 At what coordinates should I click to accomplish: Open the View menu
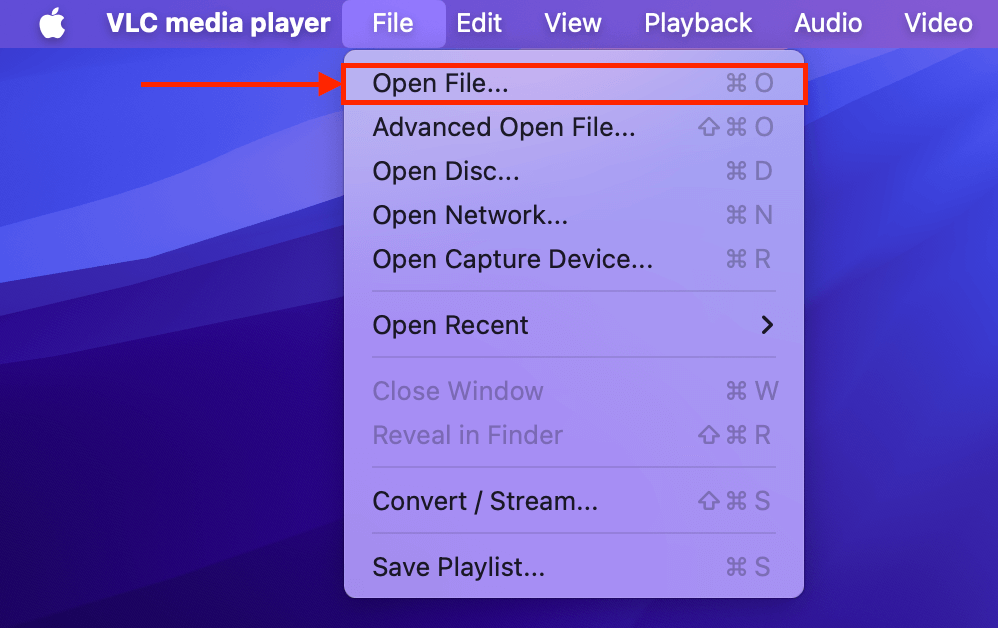tap(573, 24)
